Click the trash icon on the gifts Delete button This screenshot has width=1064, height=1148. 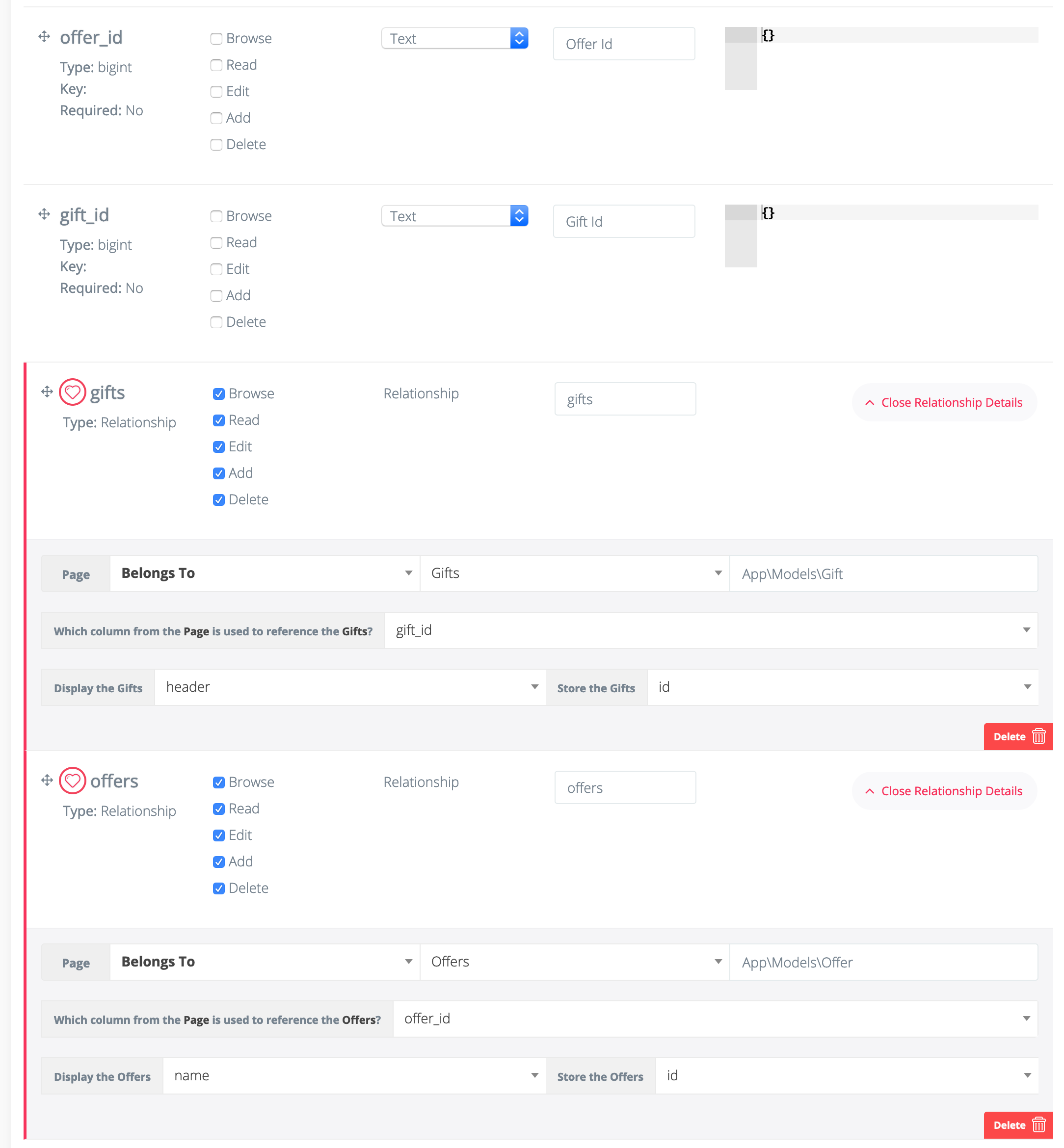1039,736
